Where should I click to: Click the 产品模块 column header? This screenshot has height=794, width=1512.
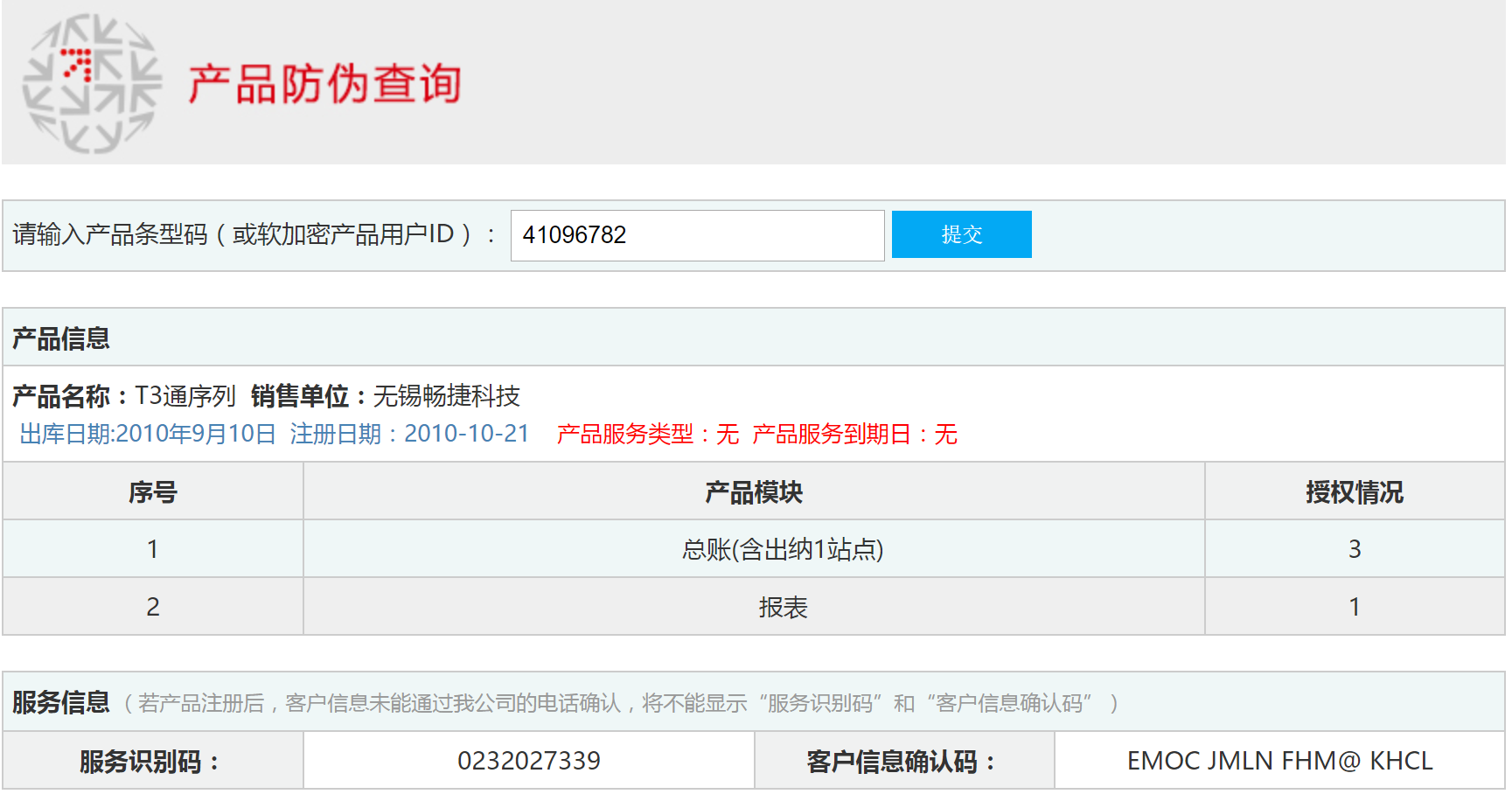point(754,491)
